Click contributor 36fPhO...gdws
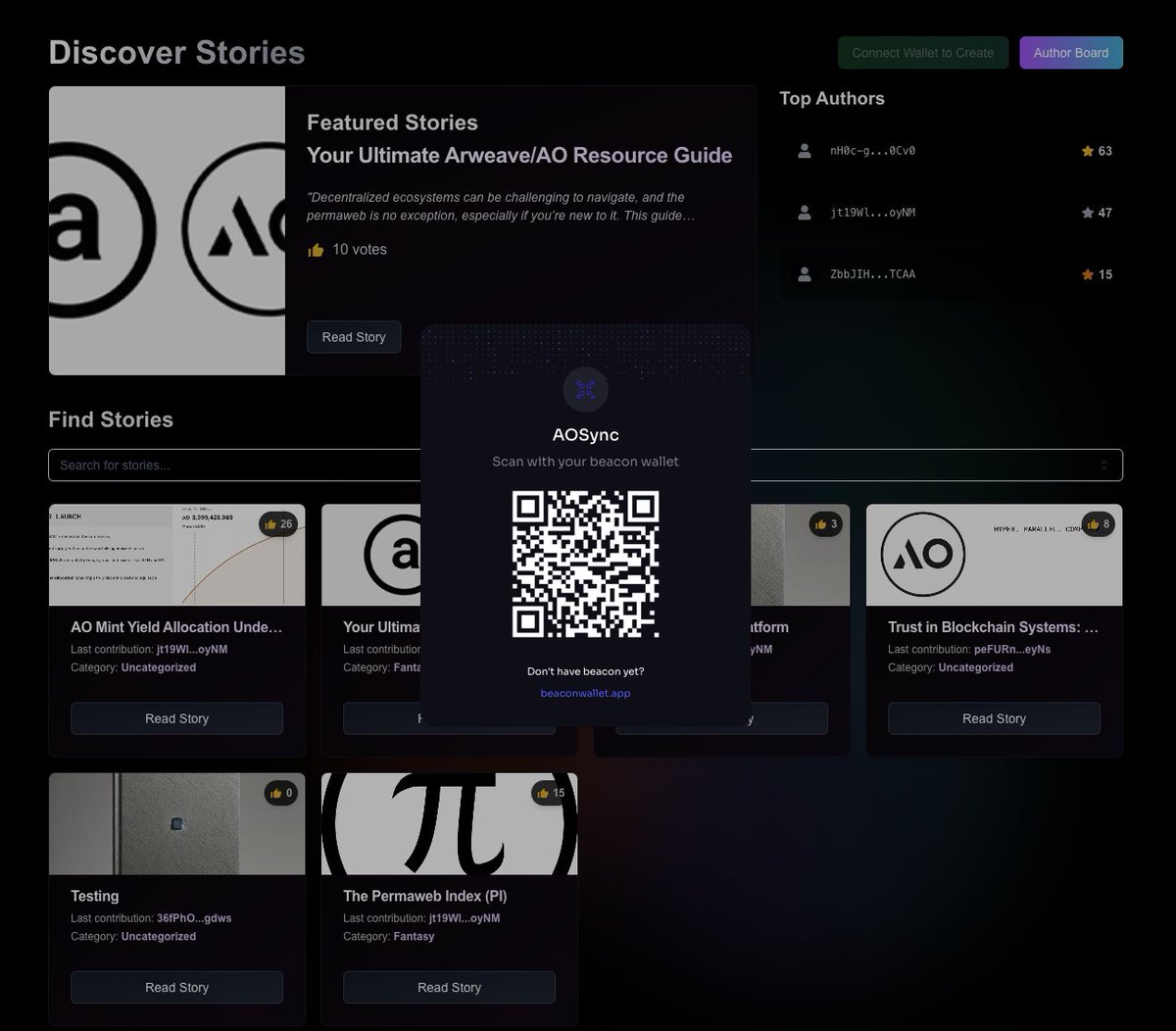 194,918
